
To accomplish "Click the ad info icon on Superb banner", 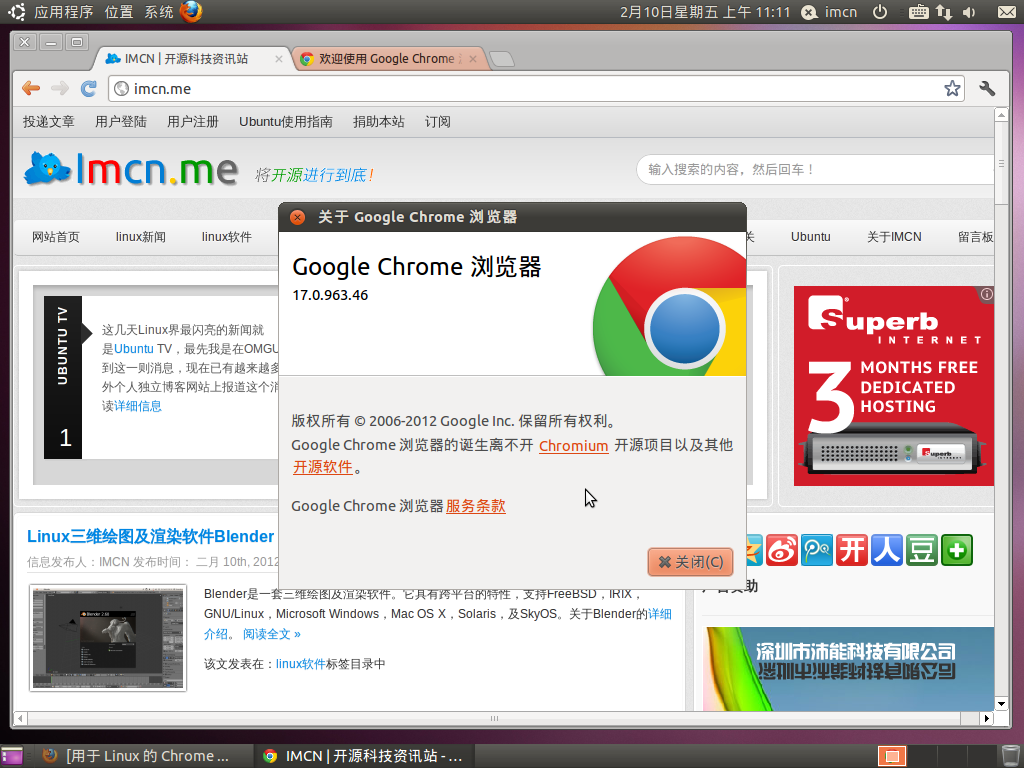I will [x=987, y=294].
